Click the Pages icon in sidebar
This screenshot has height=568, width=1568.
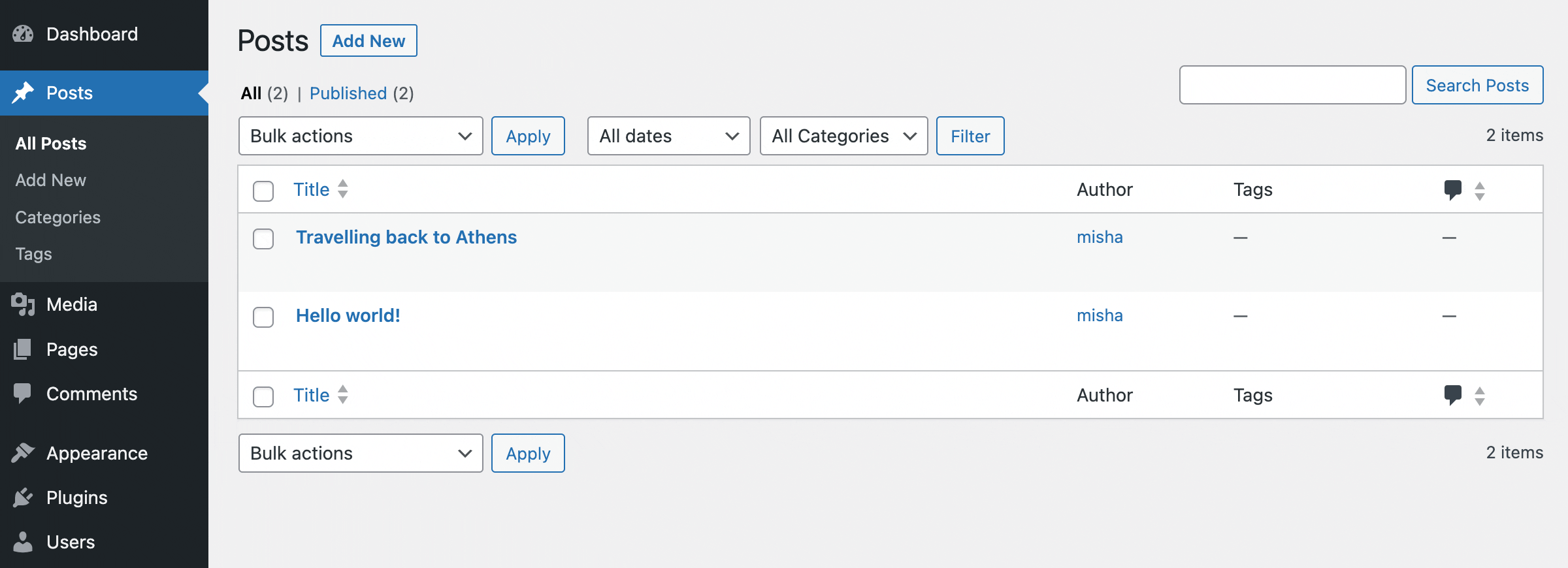(23, 349)
